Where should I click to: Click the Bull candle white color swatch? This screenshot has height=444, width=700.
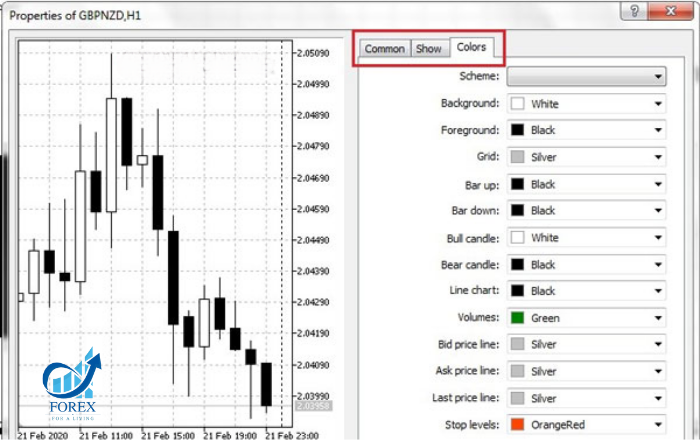tap(517, 237)
